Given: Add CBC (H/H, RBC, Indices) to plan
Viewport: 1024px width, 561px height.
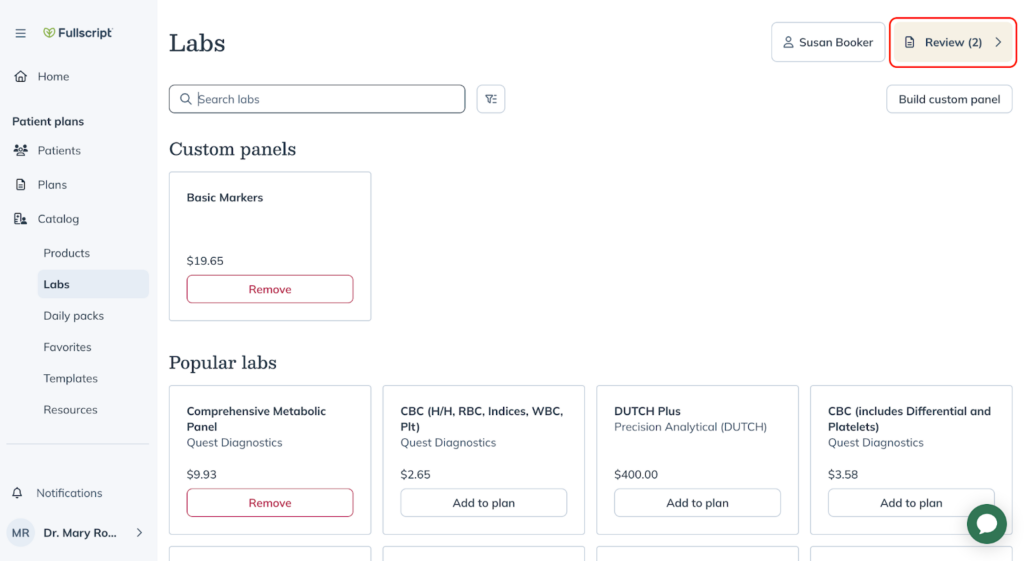Looking at the screenshot, I should point(483,503).
